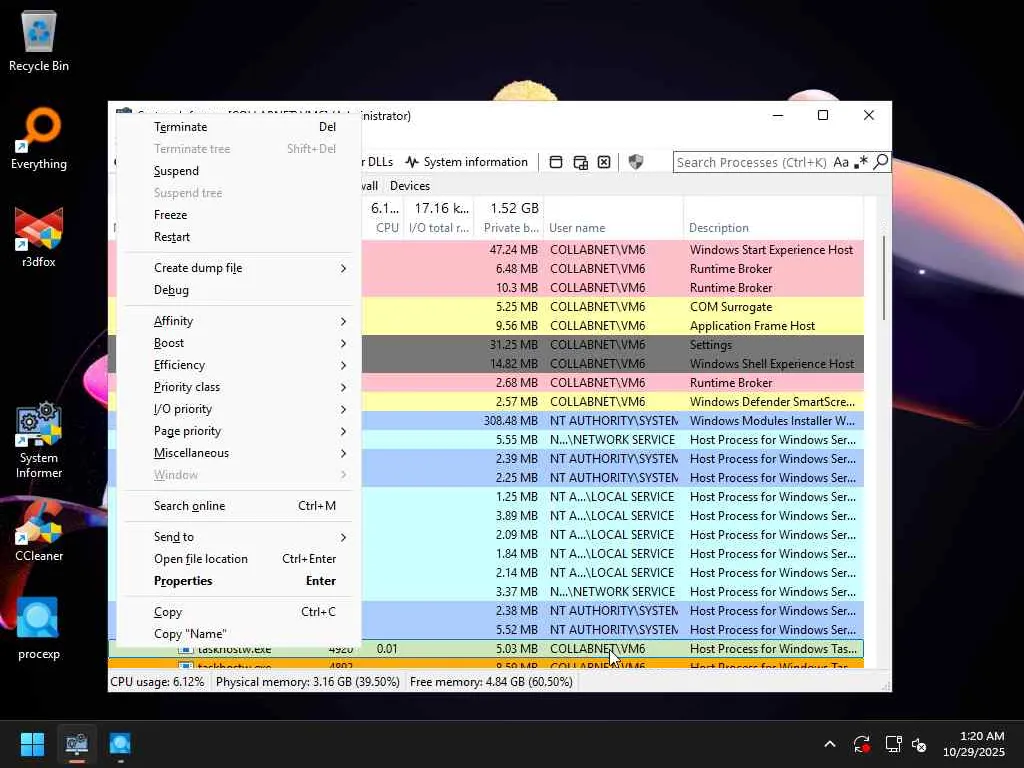The image size is (1024, 768).
Task: Expand the Send to submenu
Action: pos(239,537)
